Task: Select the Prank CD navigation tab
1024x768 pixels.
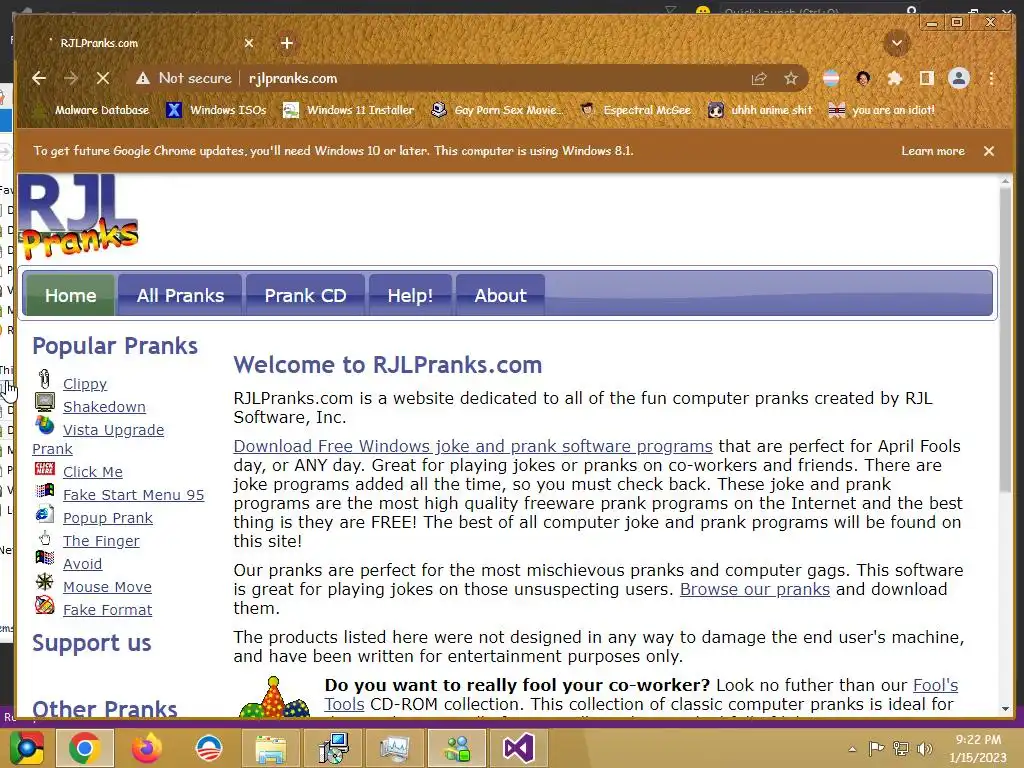Action: (305, 295)
